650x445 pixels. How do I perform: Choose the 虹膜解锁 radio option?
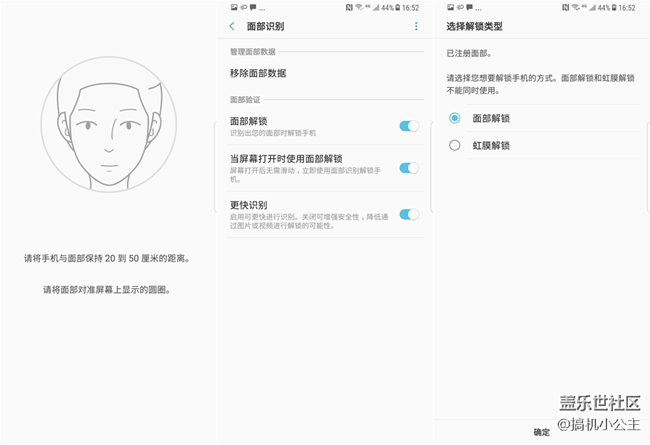point(455,145)
